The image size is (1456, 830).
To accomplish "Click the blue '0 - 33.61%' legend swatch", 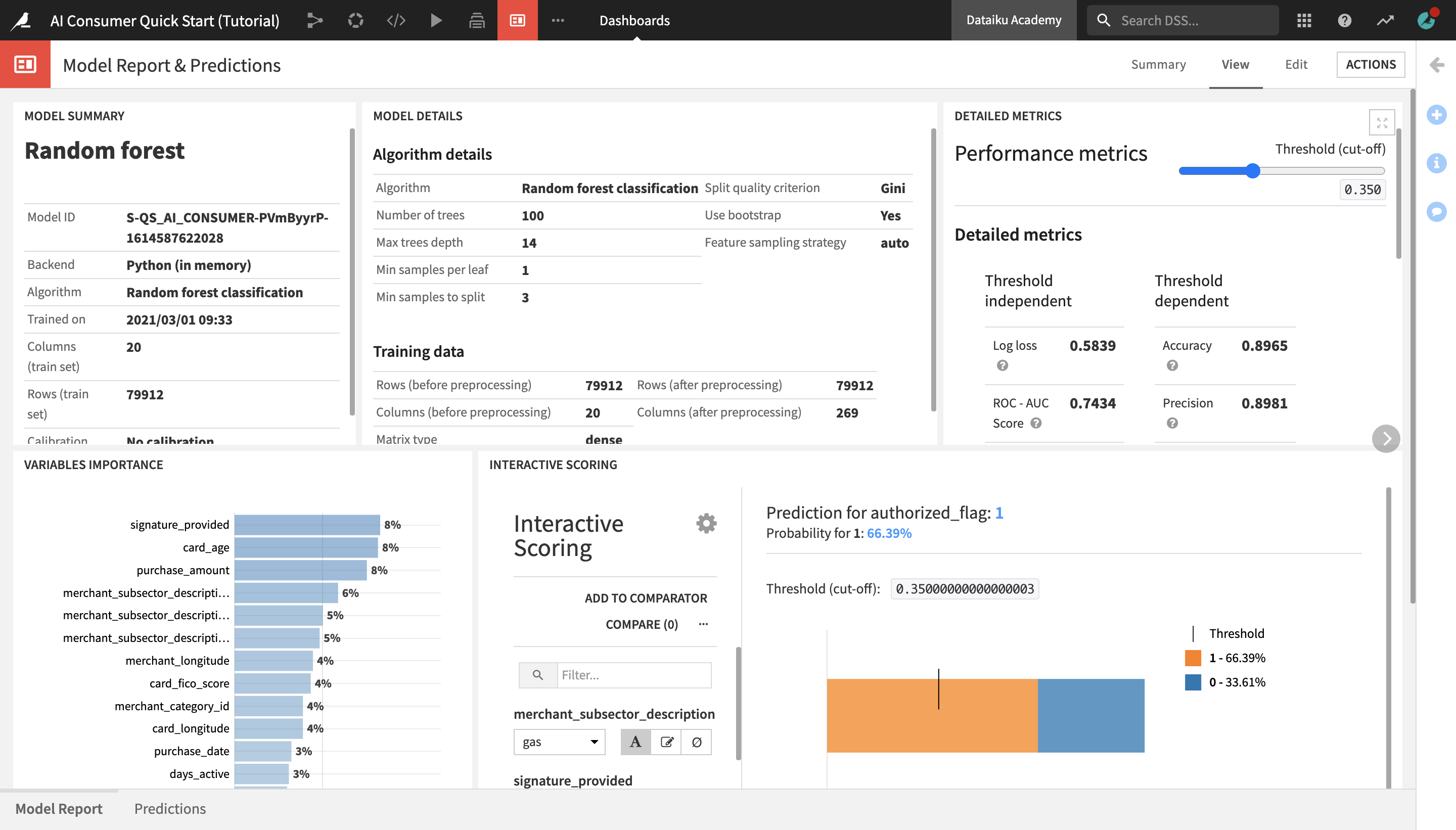I will [x=1193, y=682].
